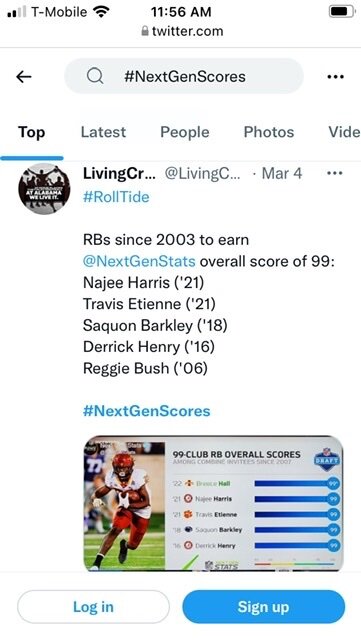361x640 pixels.
Task: Open tweet's three-dot more menu
Action: point(334,173)
